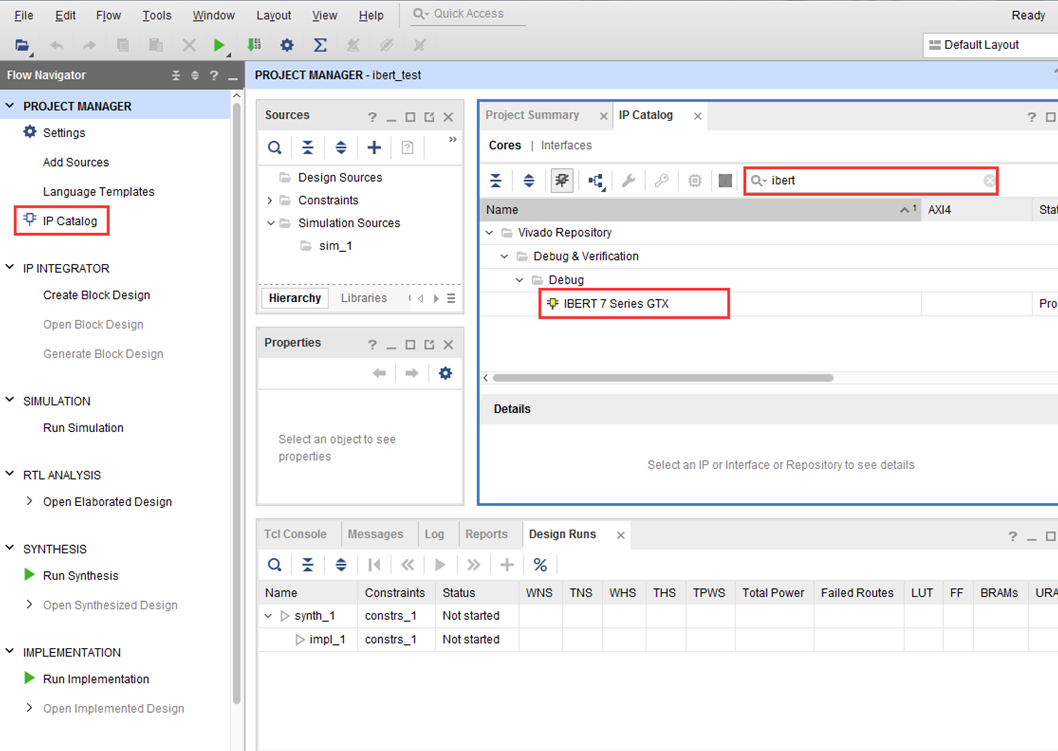
Task: Open the Flow menu
Action: 108,16
